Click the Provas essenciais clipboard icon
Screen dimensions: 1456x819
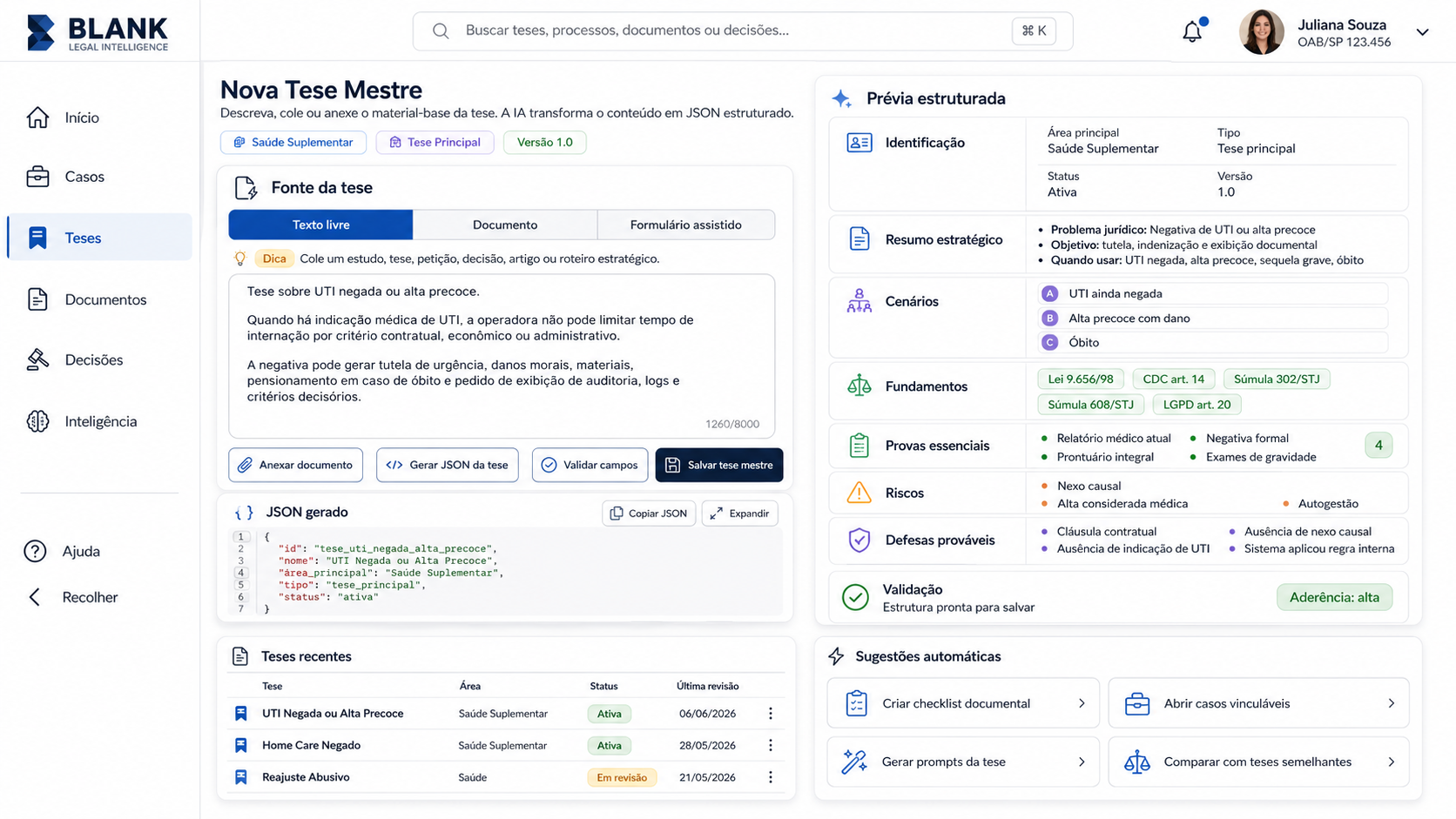(x=859, y=446)
